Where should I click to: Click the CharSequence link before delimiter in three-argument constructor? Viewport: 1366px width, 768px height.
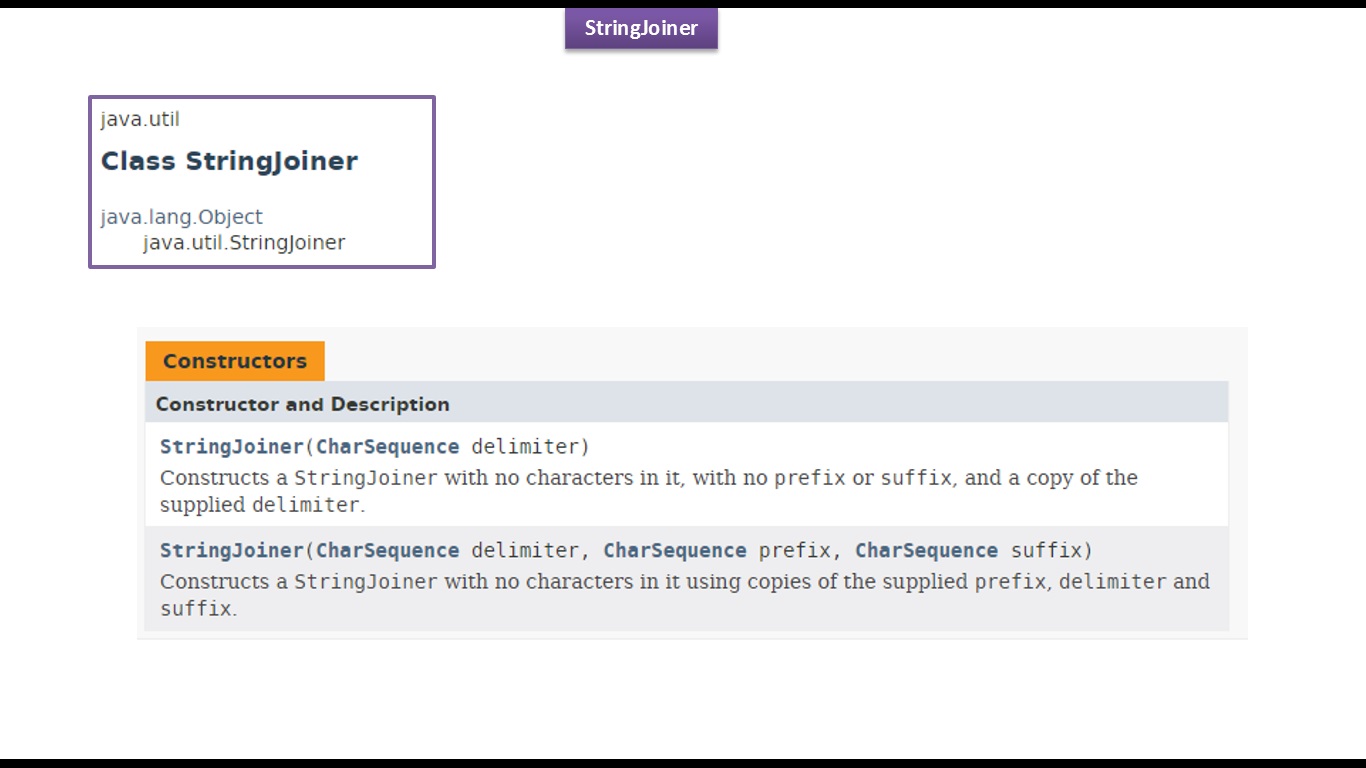tap(387, 550)
